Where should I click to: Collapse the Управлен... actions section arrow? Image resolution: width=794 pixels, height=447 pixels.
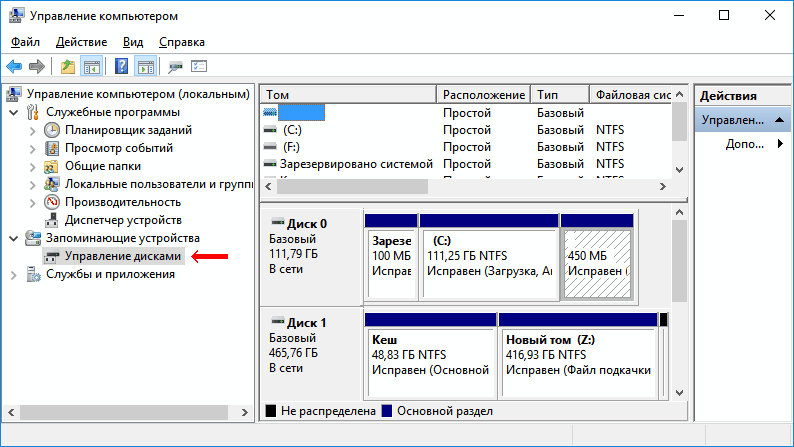point(780,120)
